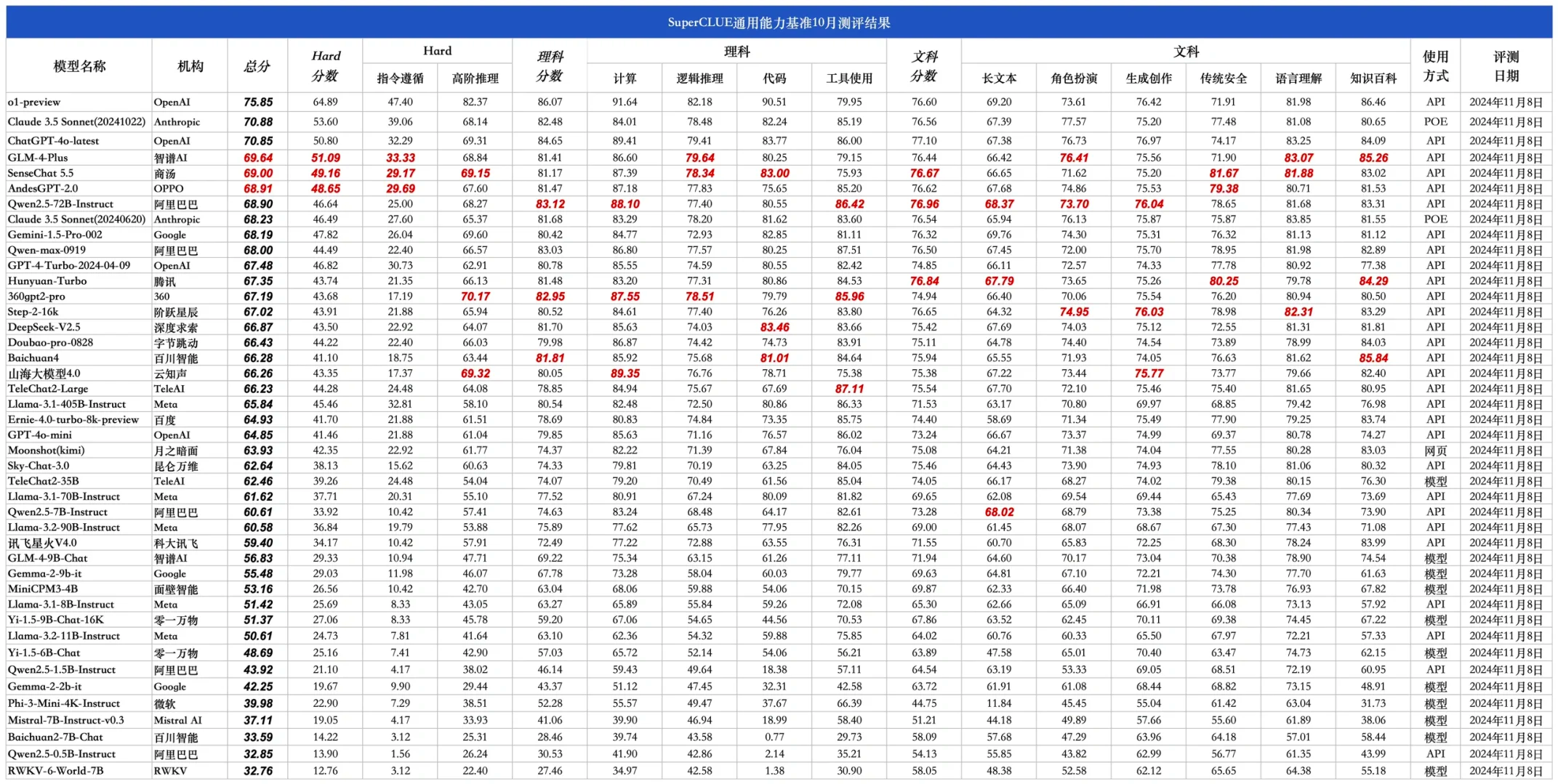Select the 总分 column header
This screenshot has width=1558, height=784.
[x=257, y=66]
